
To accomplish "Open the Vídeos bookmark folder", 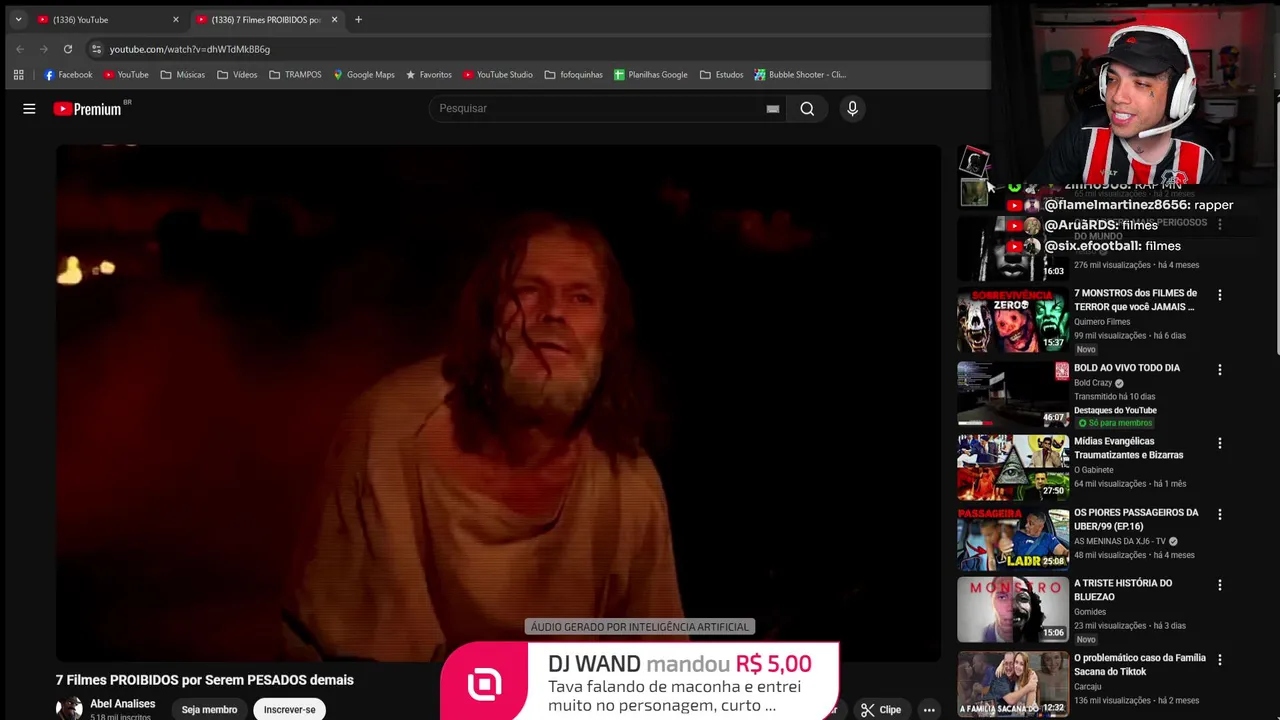I will tap(237, 75).
